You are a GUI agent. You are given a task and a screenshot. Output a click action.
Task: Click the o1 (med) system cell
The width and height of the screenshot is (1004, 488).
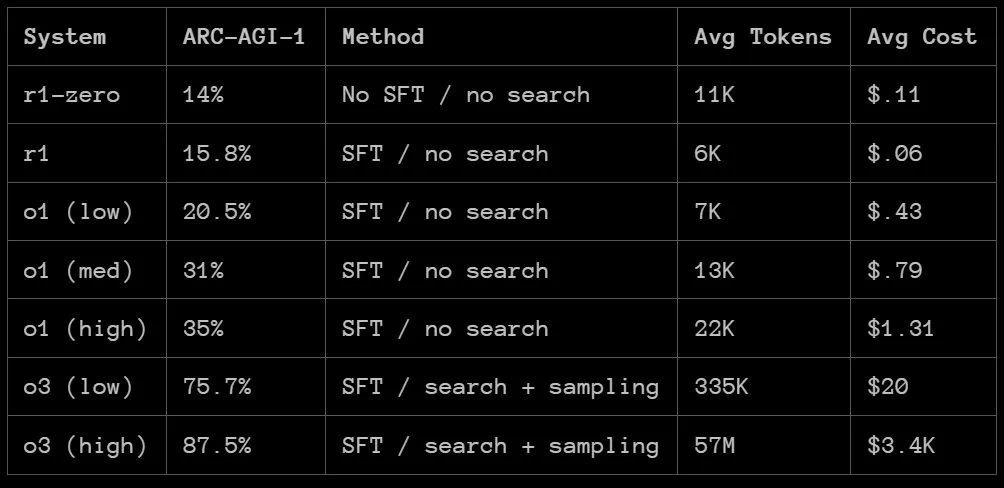(x=78, y=271)
